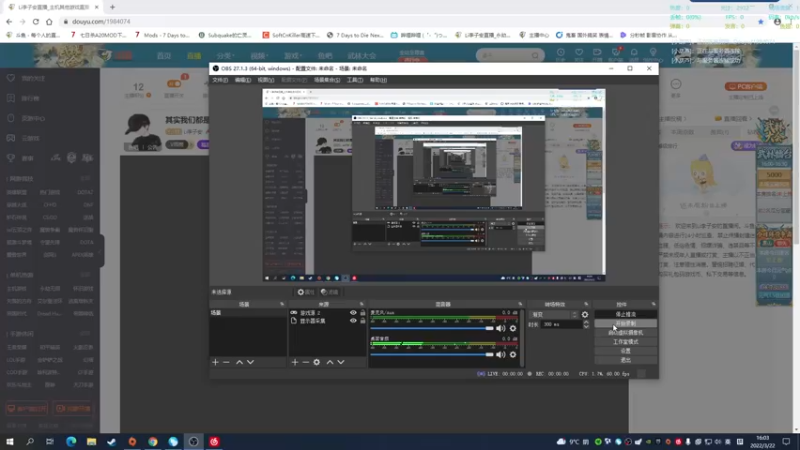This screenshot has height=450, width=800.
Task: Open the scene transition type dropdown
Action: point(554,315)
